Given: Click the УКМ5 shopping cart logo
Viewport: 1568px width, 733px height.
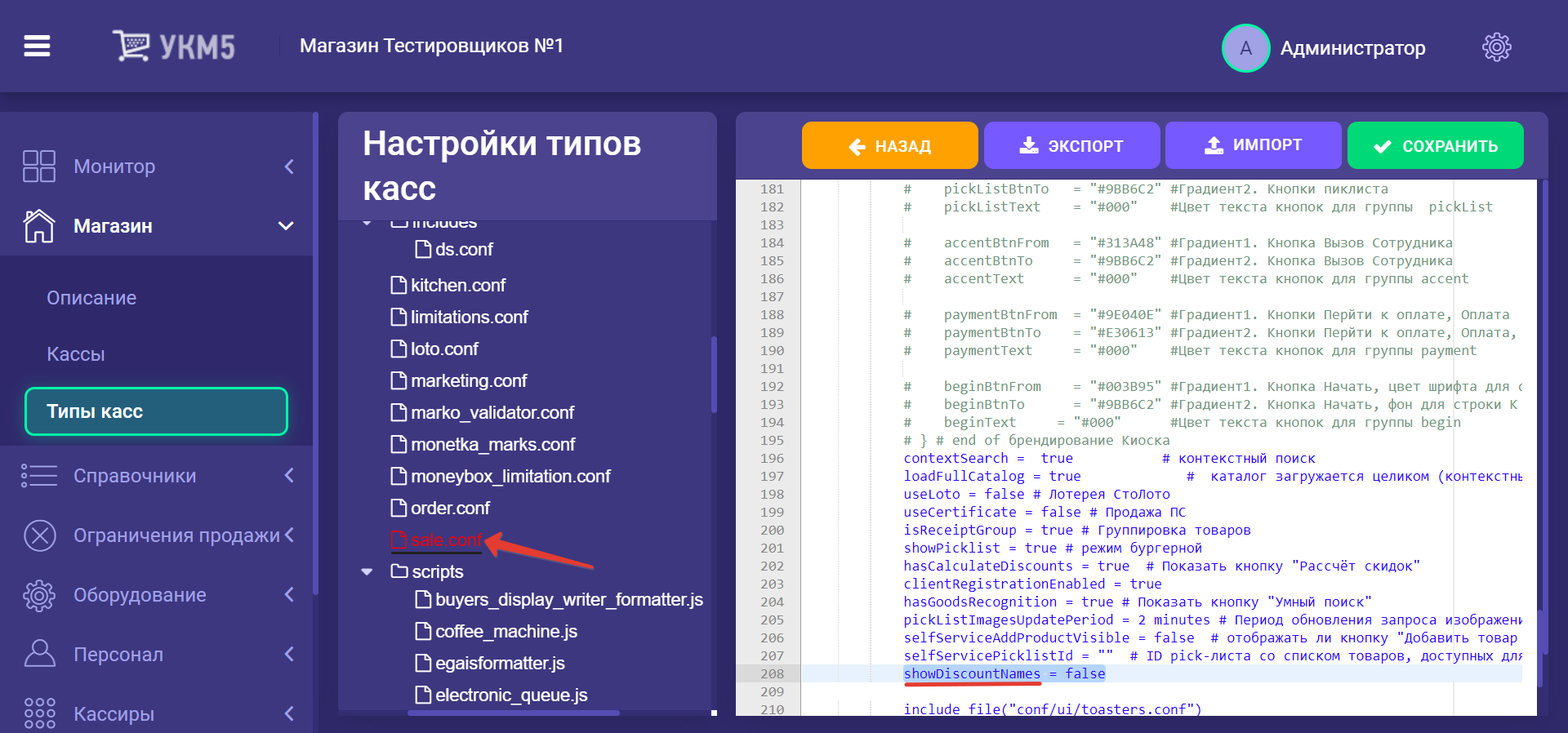Looking at the screenshot, I should point(173,47).
